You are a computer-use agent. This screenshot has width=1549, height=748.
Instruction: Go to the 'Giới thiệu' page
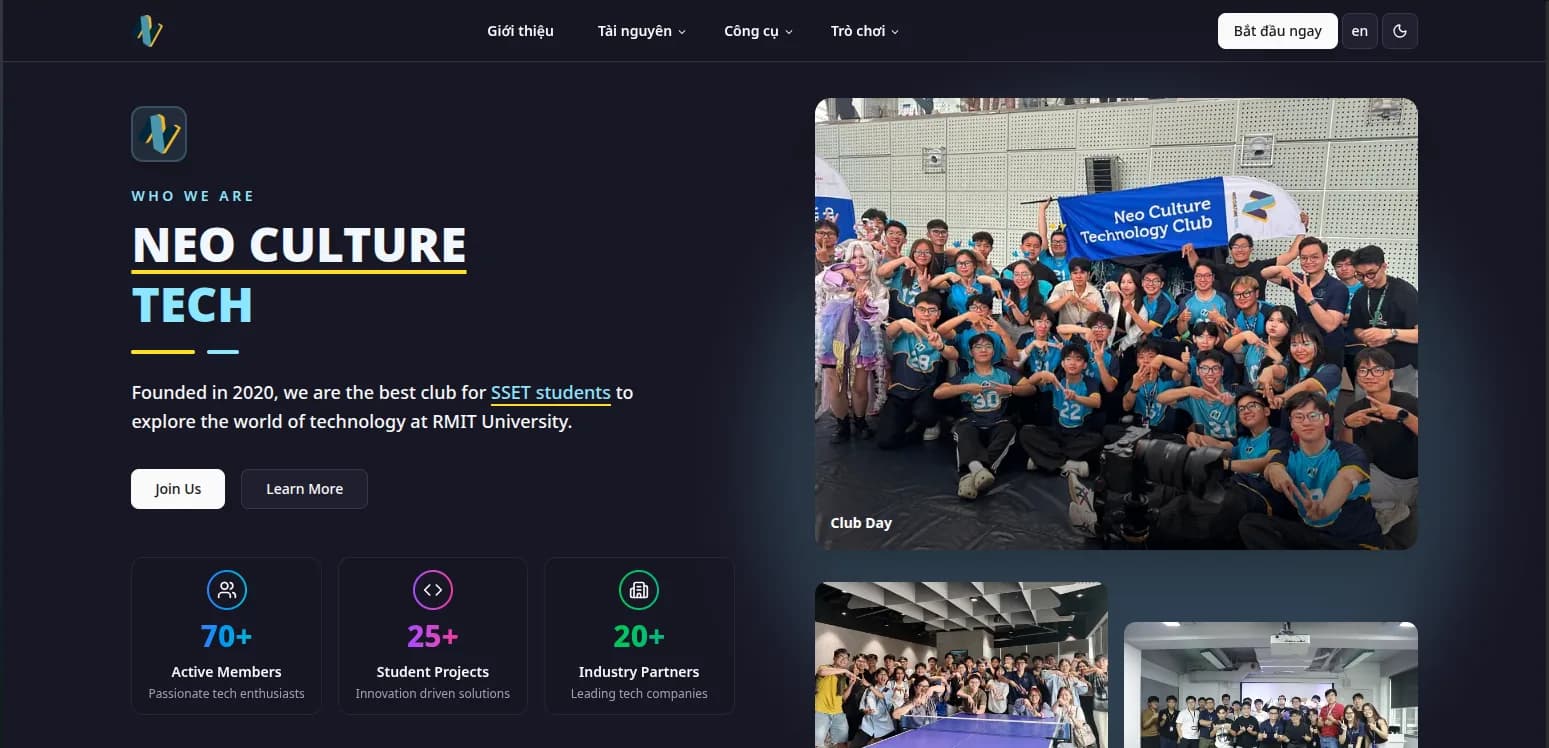pyautogui.click(x=520, y=31)
